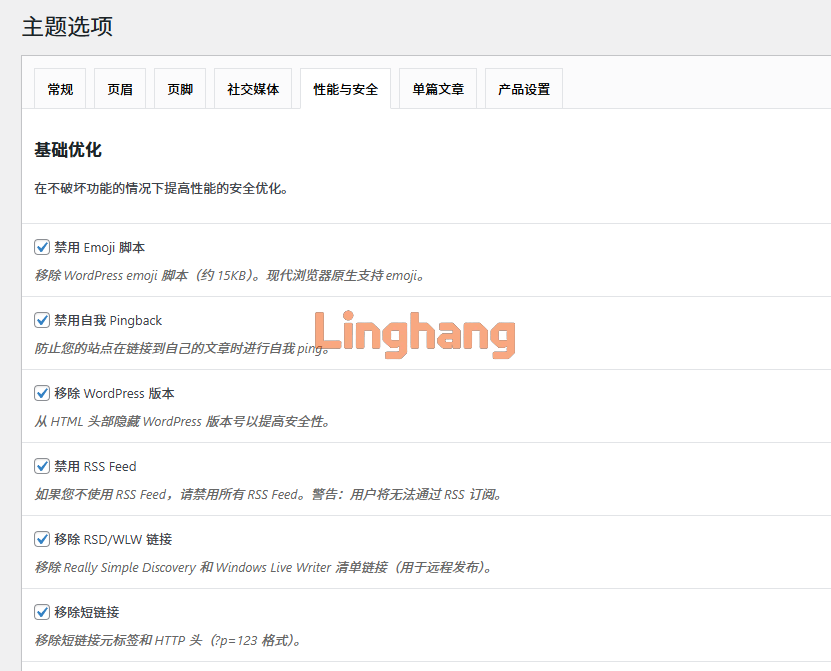Click the RSS Feed warning description text
The width and height of the screenshot is (831, 671).
(x=269, y=494)
